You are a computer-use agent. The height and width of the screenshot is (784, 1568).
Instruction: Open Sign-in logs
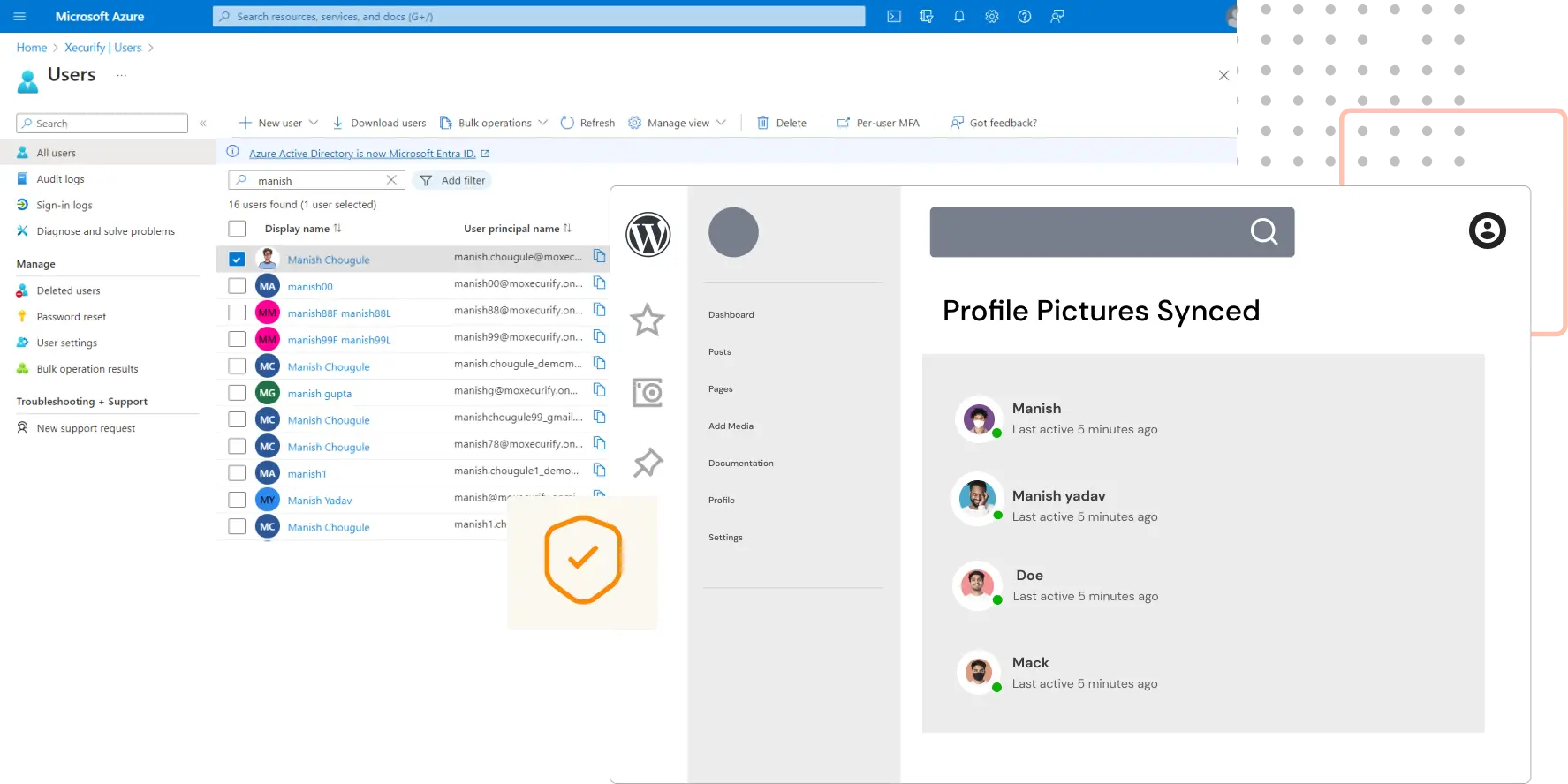64,205
